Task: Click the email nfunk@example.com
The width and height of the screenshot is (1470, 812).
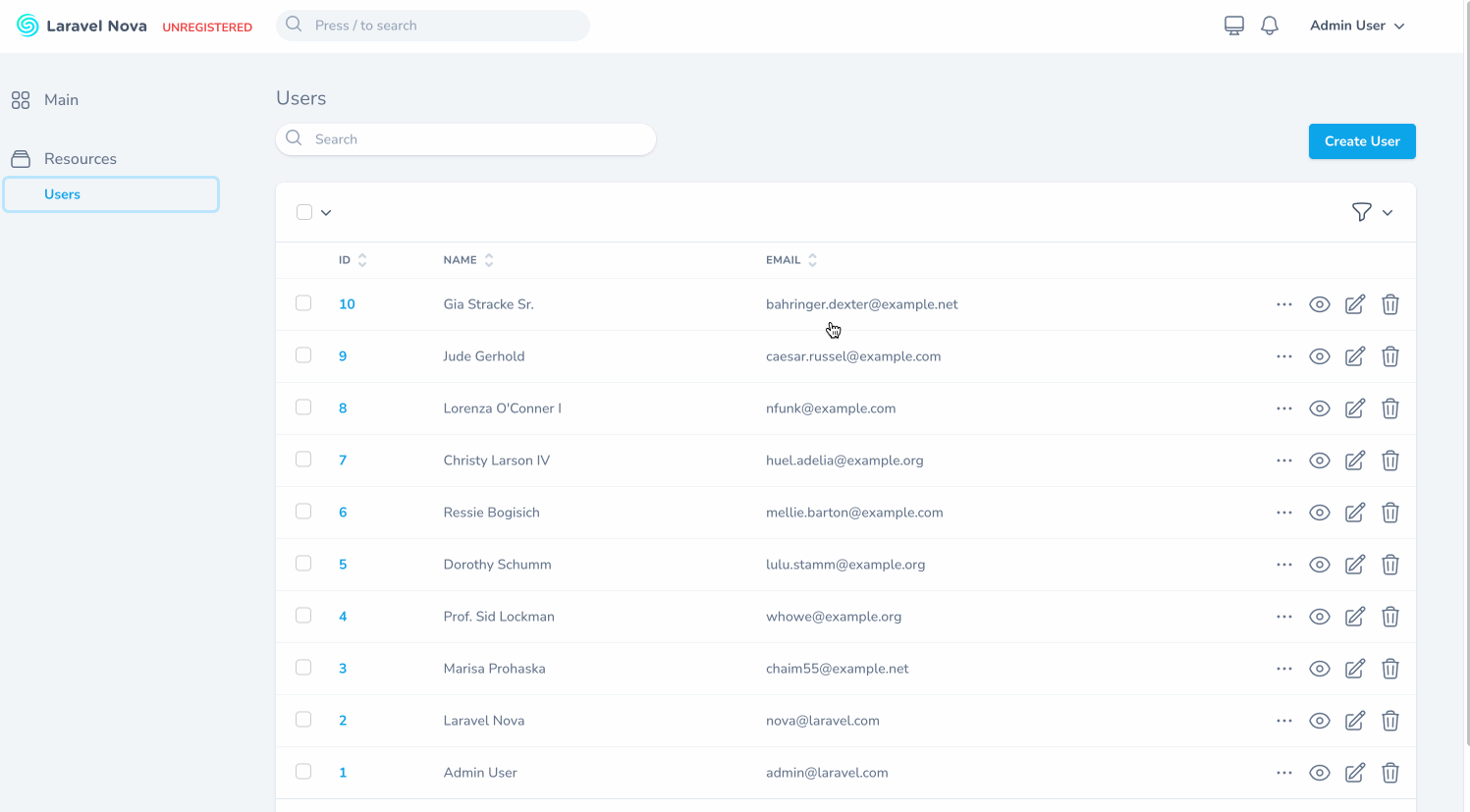Action: [x=831, y=408]
